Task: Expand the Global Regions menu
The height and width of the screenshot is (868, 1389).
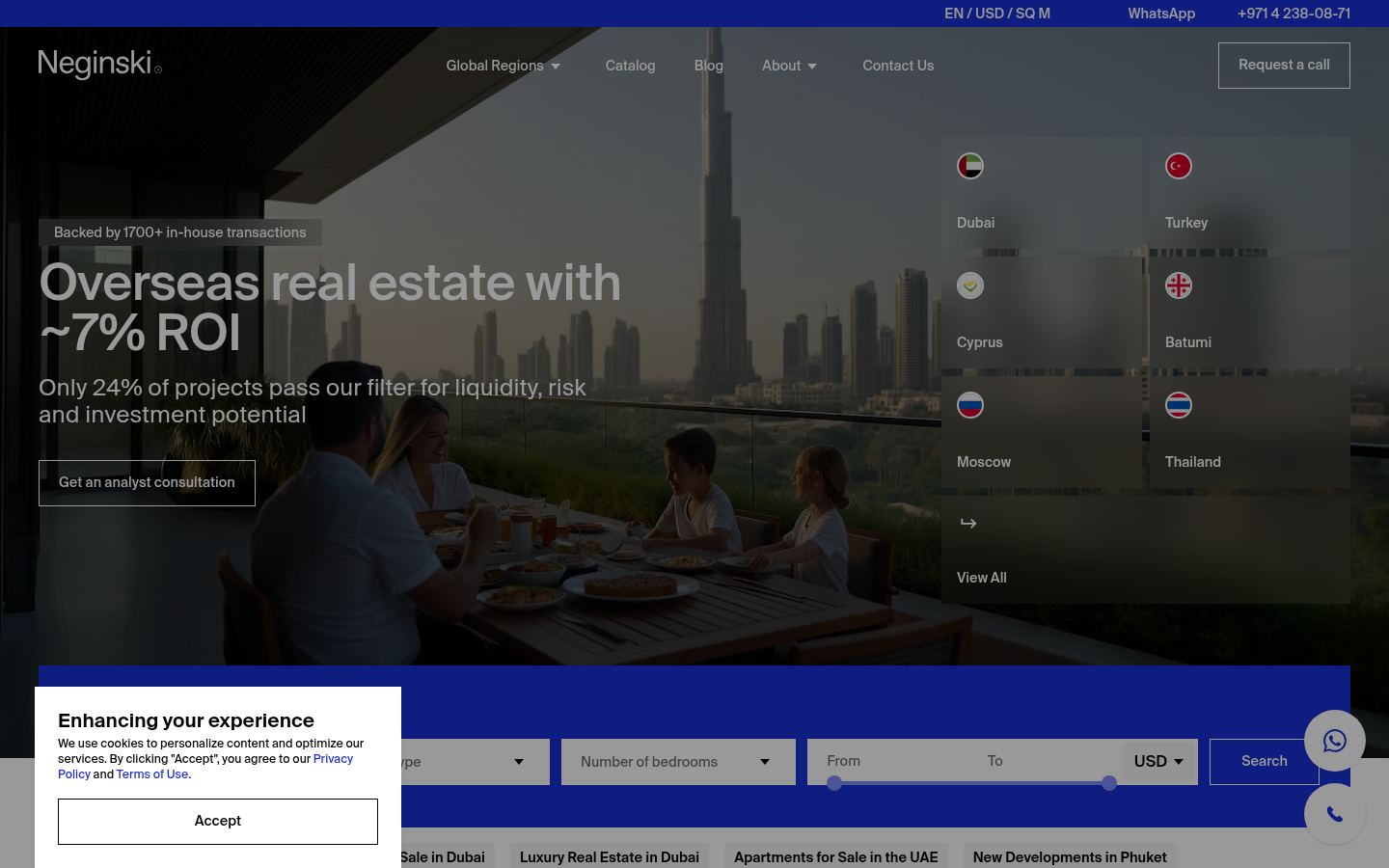Action: (x=504, y=66)
